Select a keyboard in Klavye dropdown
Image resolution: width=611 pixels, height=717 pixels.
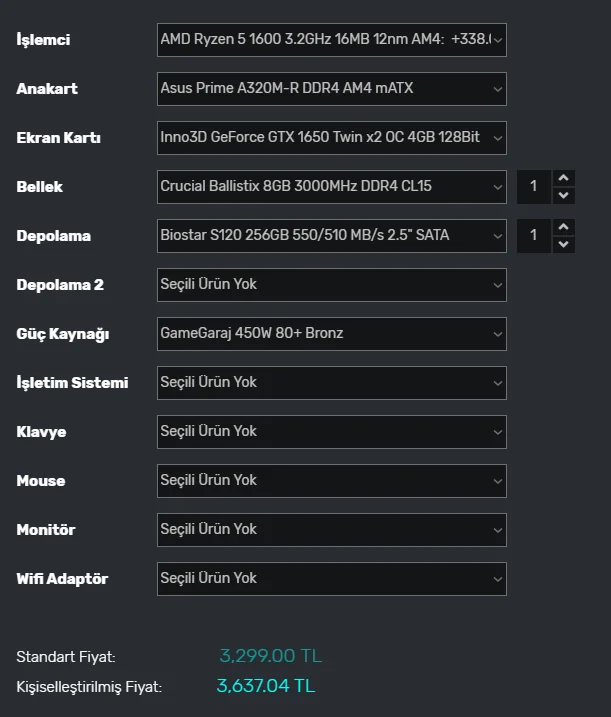[x=331, y=432]
